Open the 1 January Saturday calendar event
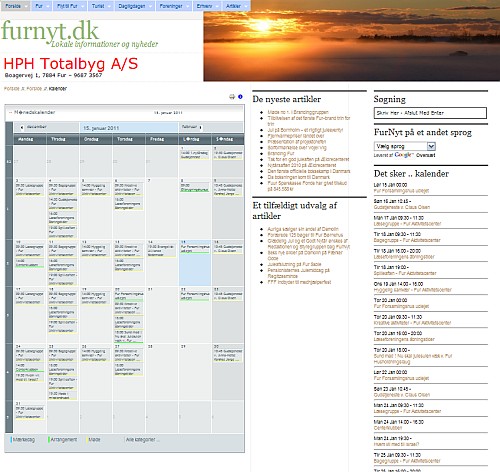This screenshot has width=500, height=472. tap(195, 155)
